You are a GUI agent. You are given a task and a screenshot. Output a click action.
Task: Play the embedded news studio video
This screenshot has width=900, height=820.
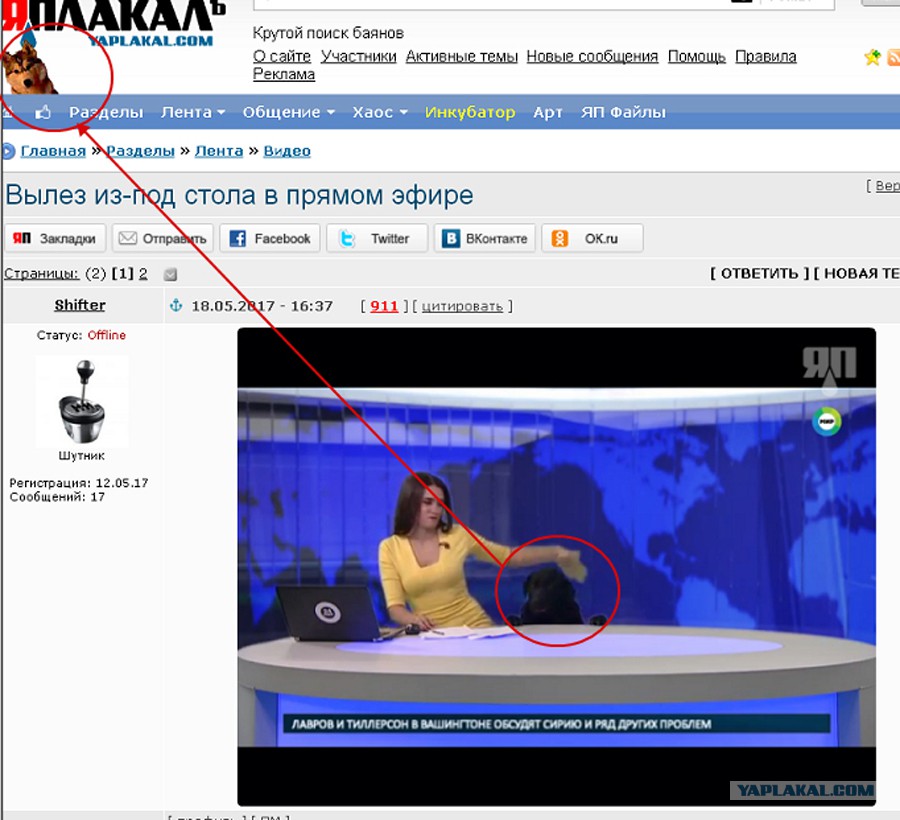pos(556,567)
